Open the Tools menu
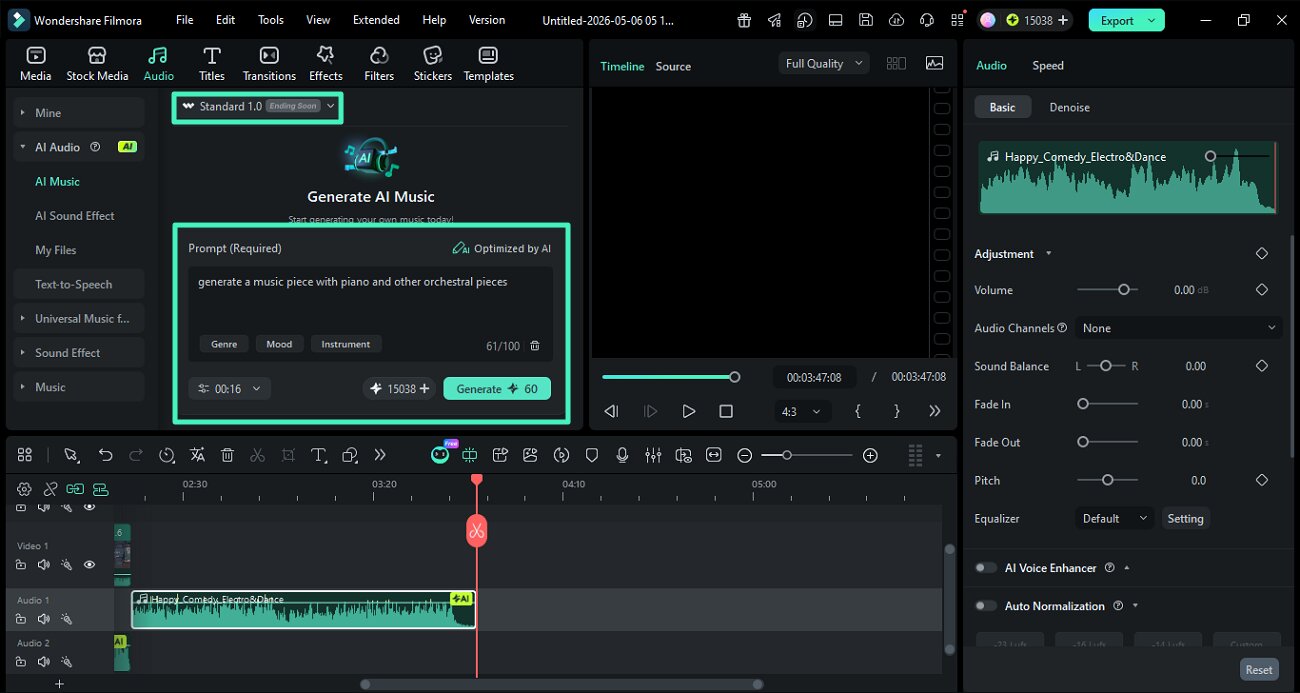 (271, 20)
